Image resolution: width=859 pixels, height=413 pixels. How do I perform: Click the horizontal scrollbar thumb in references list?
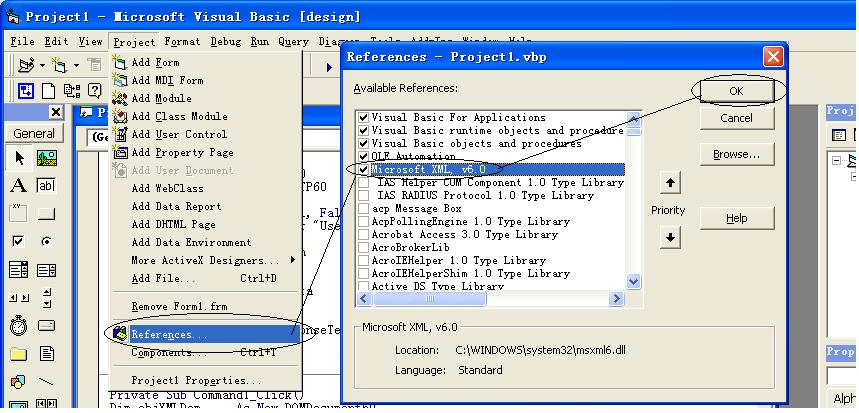tap(430, 299)
